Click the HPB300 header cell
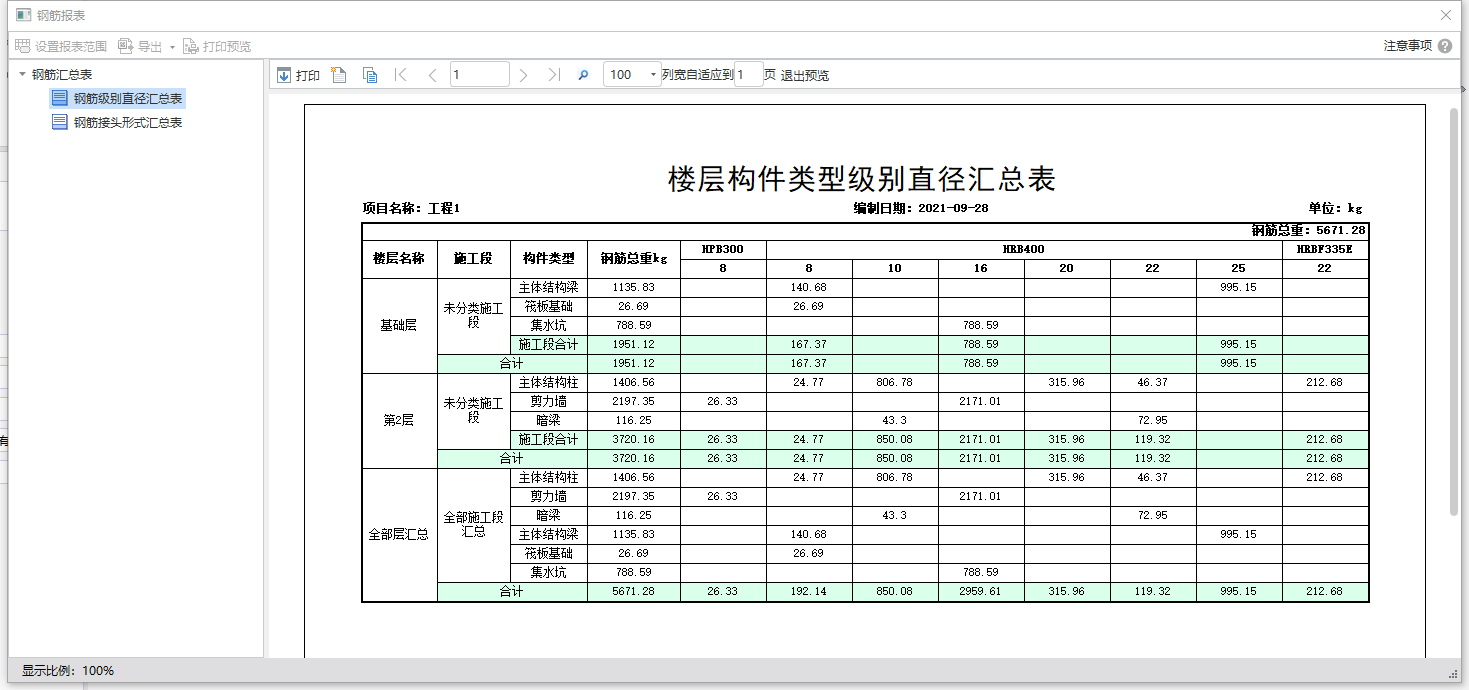1469x690 pixels. [723, 249]
